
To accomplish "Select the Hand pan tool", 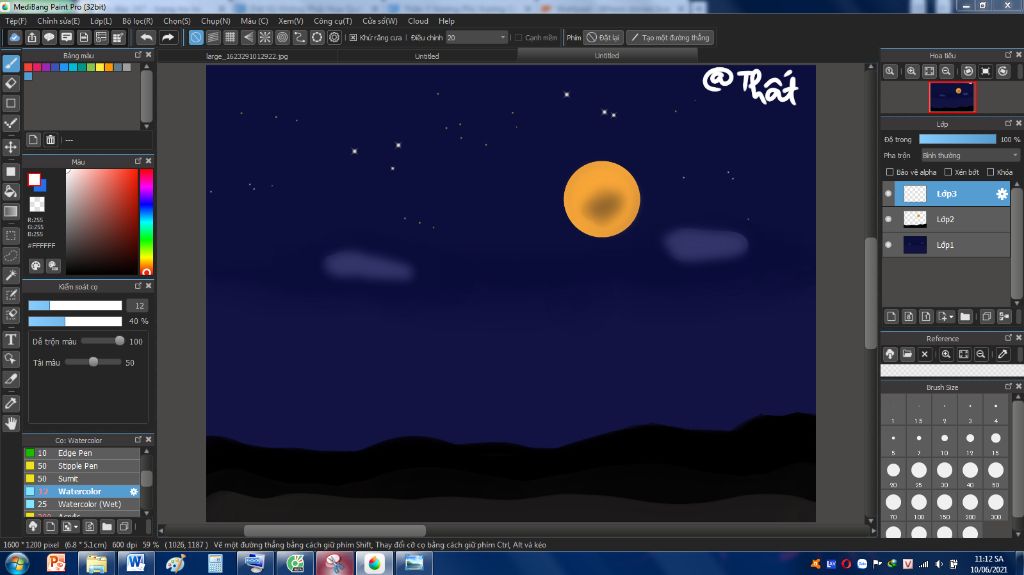I will pyautogui.click(x=11, y=423).
